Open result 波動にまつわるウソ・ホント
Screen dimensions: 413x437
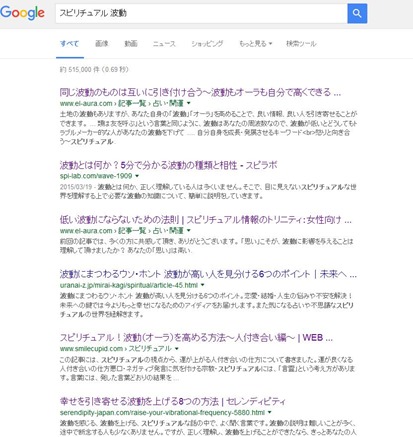pyautogui.click(x=208, y=274)
